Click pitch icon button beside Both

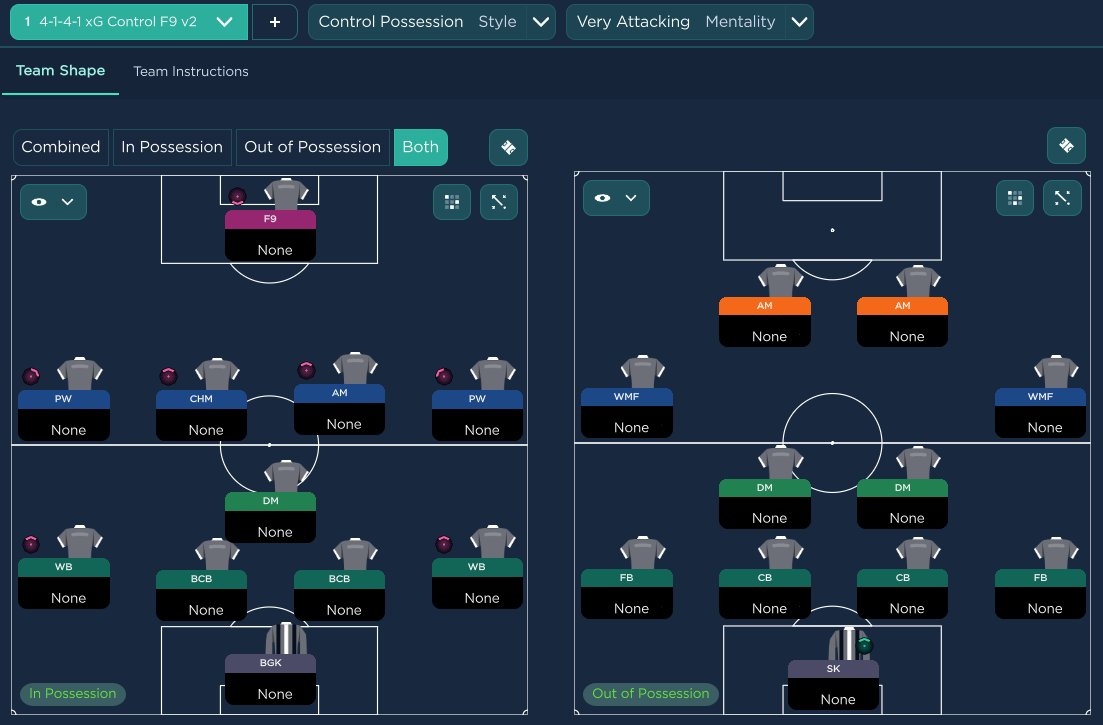(508, 147)
